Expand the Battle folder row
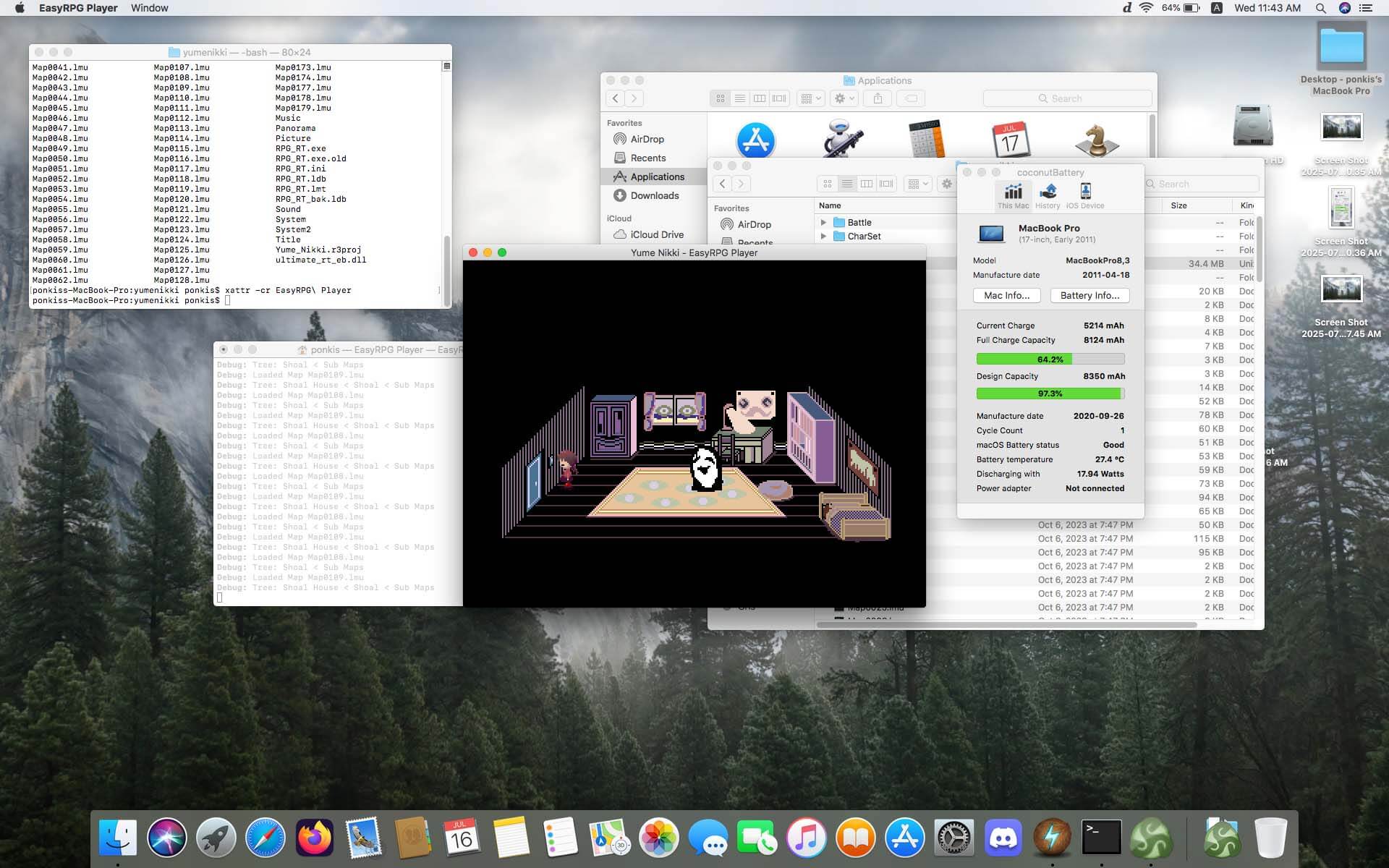This screenshot has height=868, width=1389. 823,223
